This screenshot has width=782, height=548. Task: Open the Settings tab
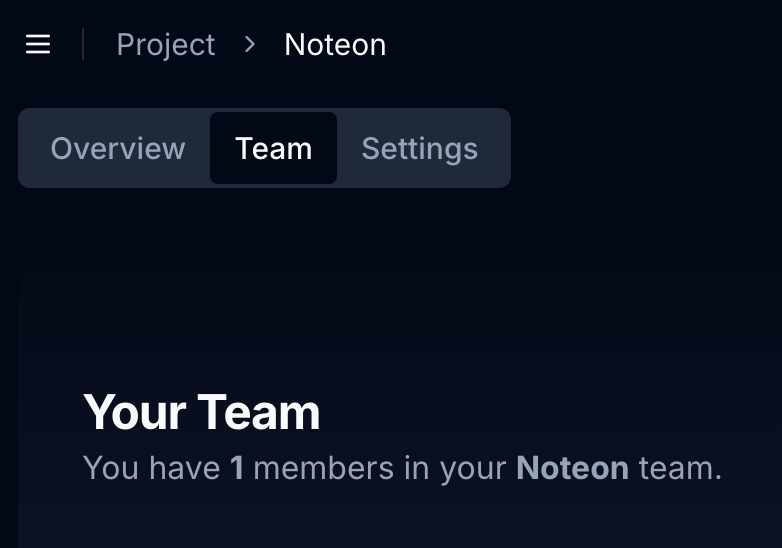[x=419, y=149]
